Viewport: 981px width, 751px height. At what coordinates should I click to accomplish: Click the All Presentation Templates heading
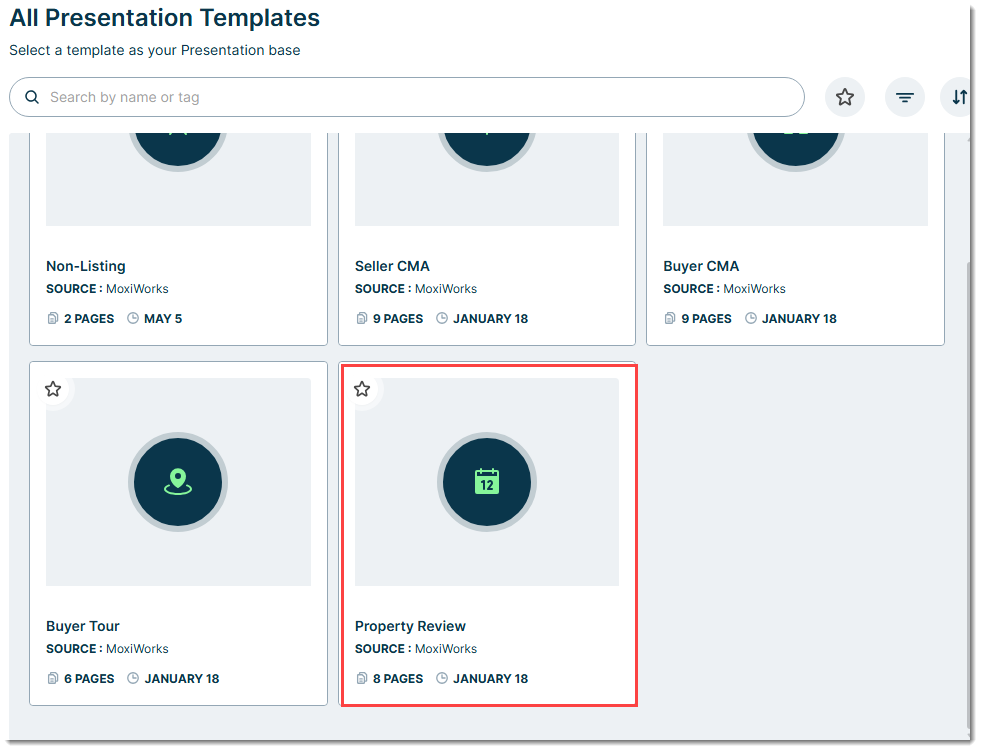pyautogui.click(x=165, y=18)
